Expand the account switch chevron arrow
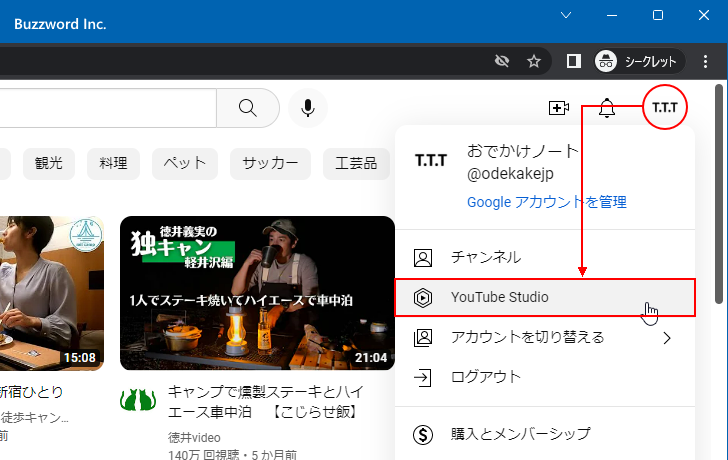This screenshot has height=460, width=728. tap(667, 338)
